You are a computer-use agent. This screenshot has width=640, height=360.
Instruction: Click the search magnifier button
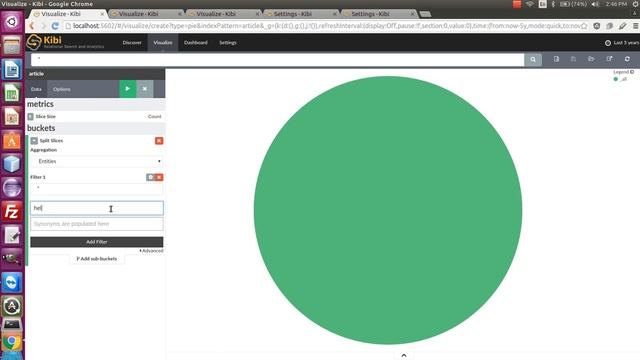533,60
